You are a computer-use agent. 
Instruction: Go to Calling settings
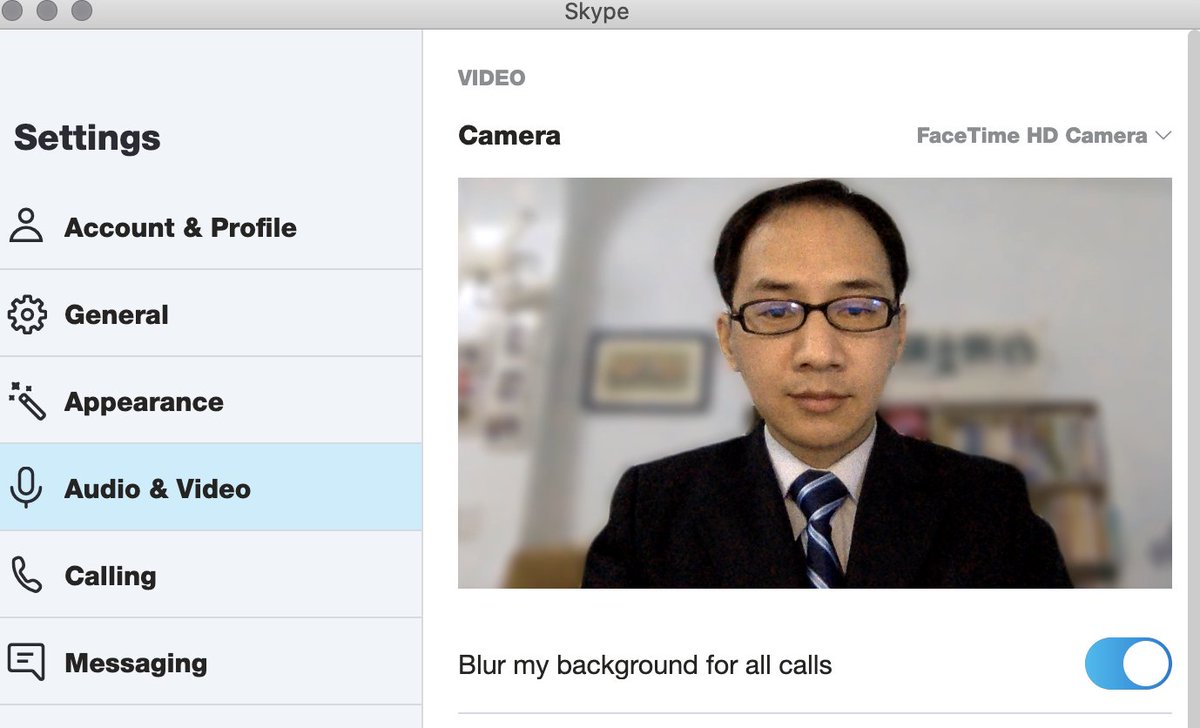211,574
